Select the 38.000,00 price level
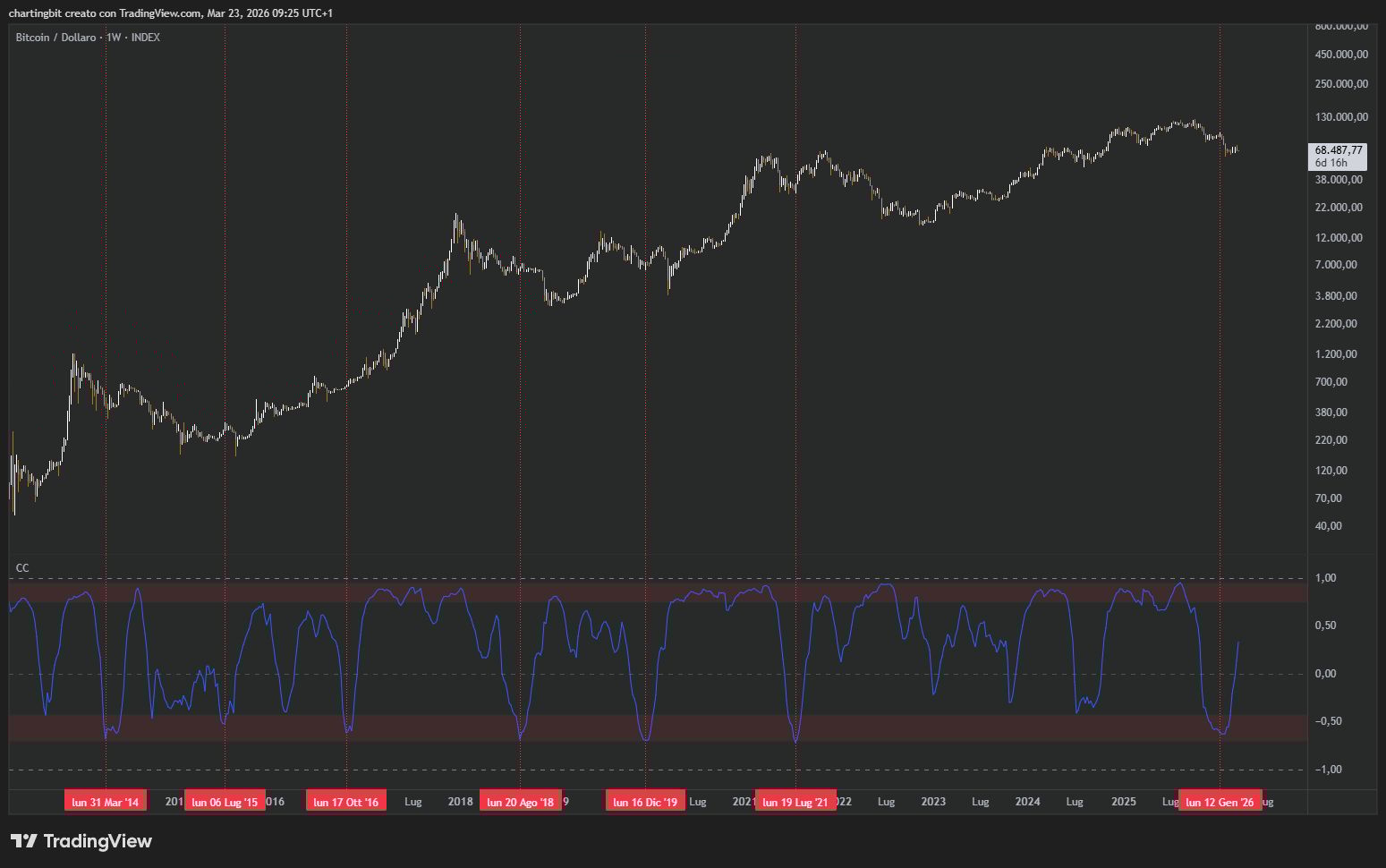 click(x=1339, y=180)
